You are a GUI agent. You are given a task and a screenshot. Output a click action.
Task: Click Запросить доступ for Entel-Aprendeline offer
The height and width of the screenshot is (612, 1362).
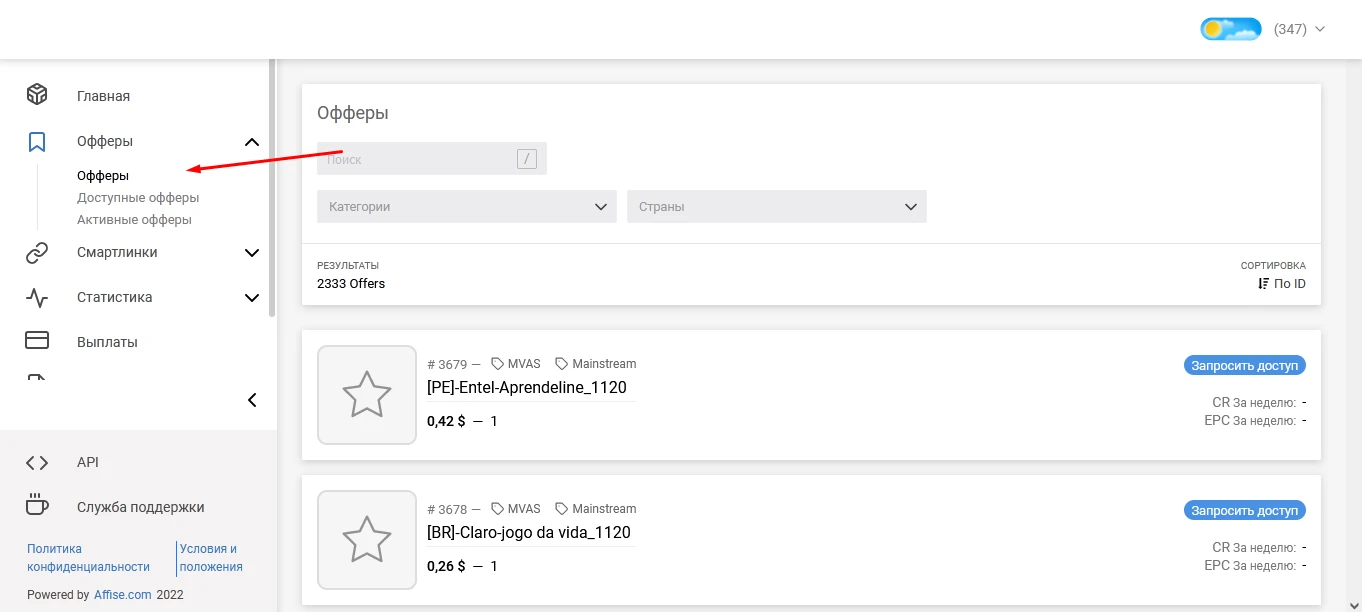point(1245,366)
